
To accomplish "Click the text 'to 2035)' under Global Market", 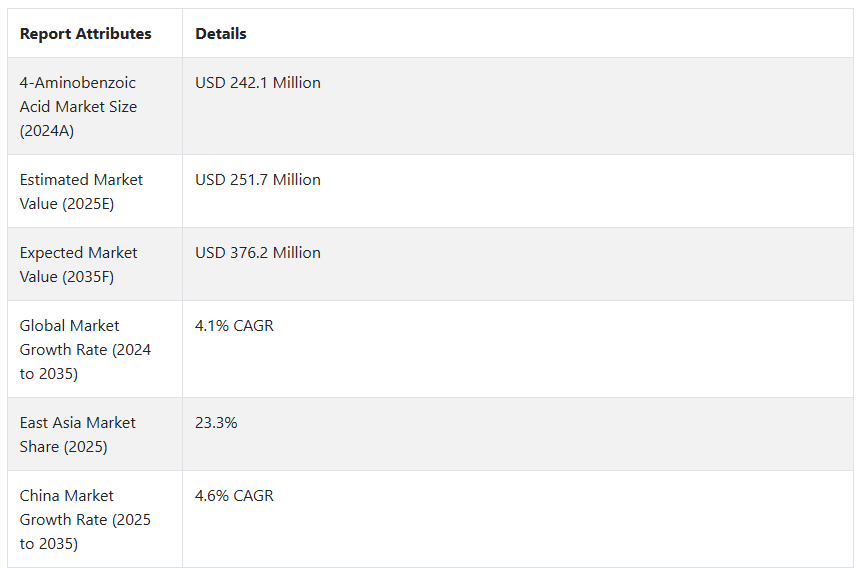I will tap(49, 374).
